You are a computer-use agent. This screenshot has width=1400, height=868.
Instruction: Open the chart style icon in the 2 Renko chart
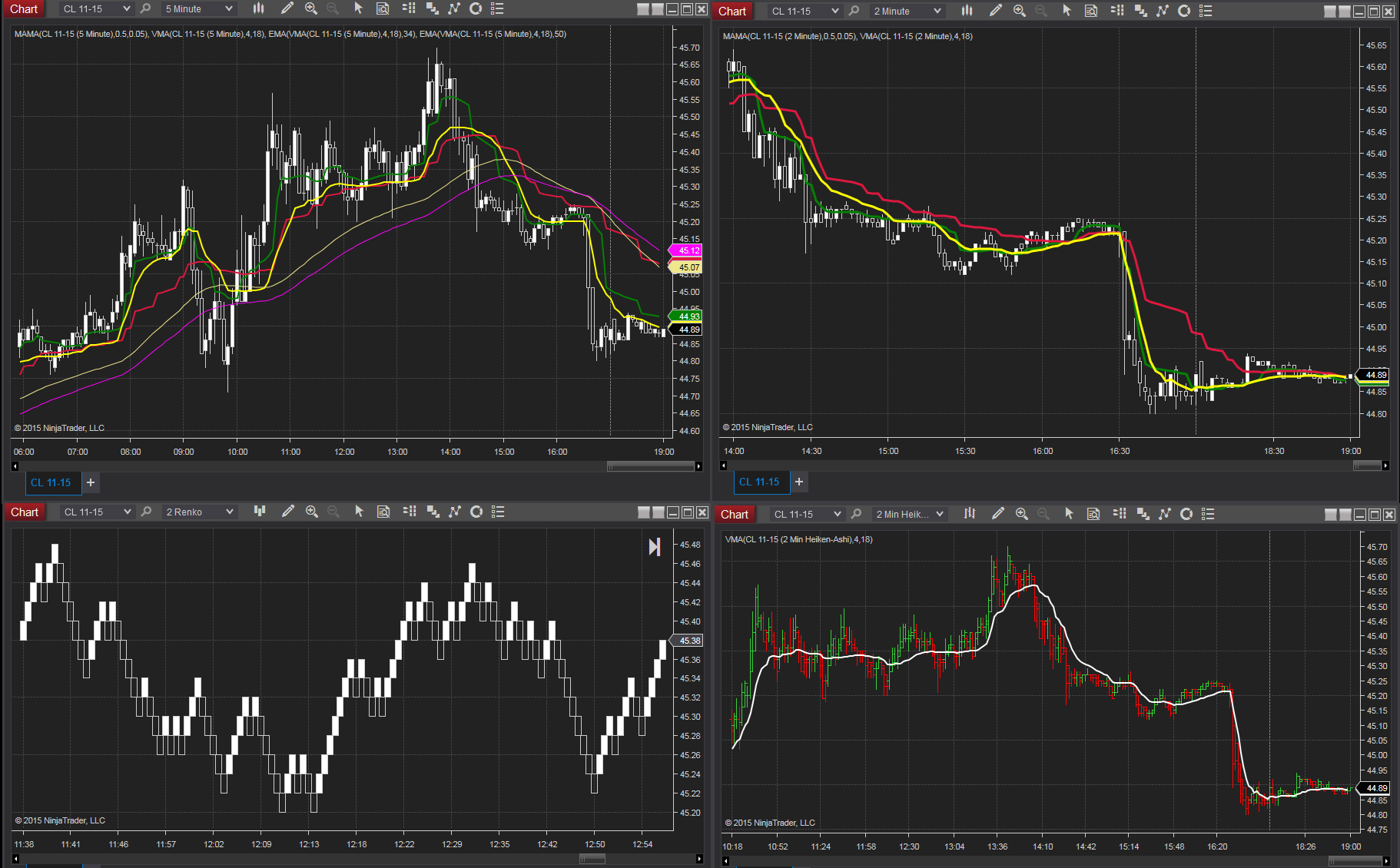[260, 512]
